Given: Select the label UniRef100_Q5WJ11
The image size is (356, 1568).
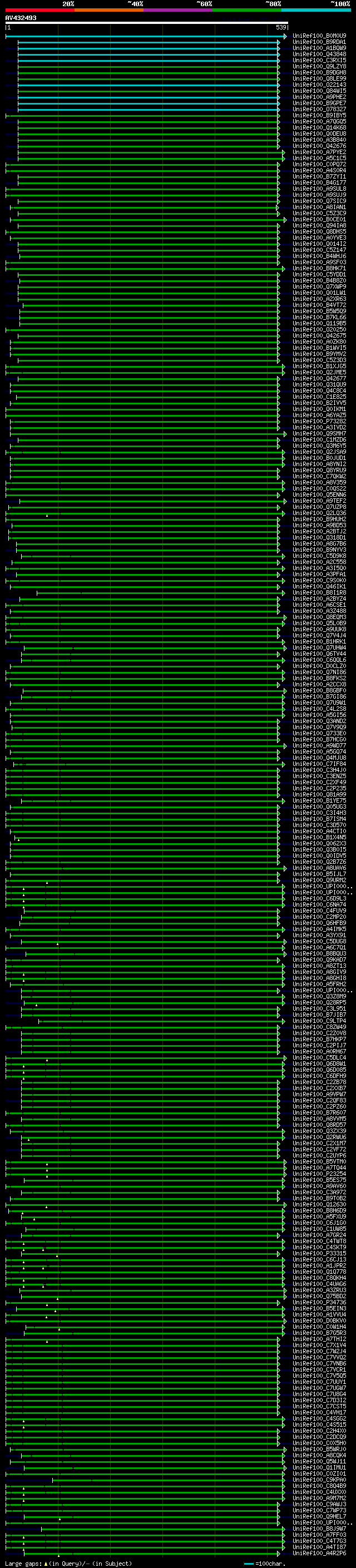Looking at the screenshot, I should click(x=319, y=1461).
